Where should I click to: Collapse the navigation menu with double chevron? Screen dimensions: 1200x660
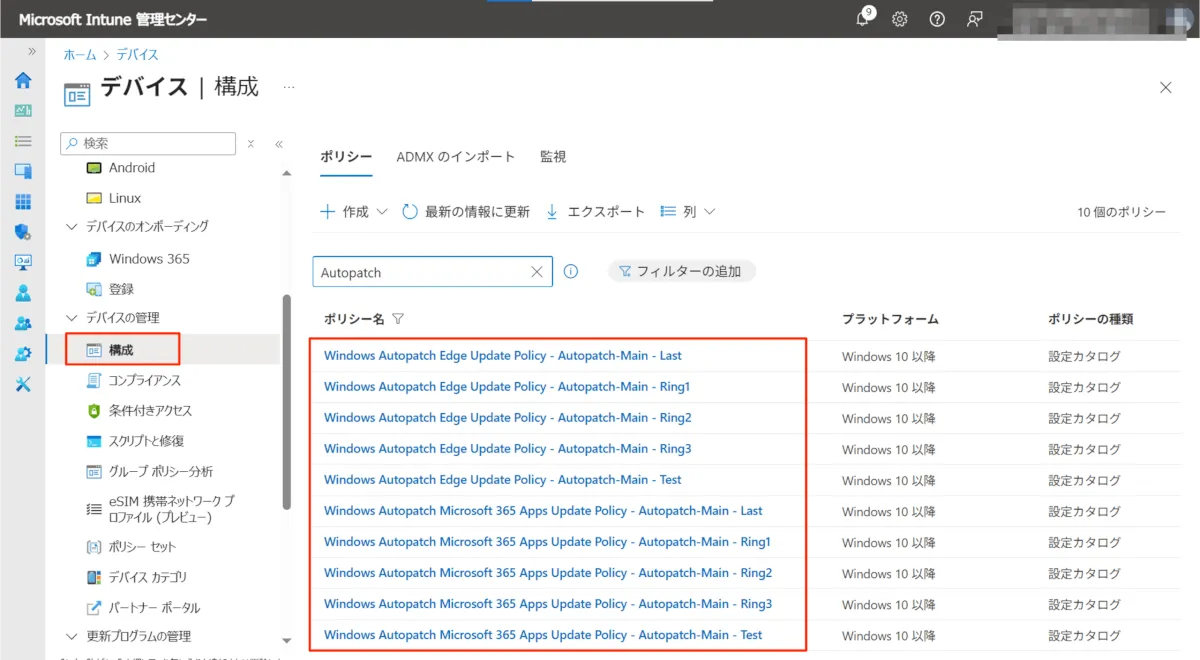point(279,144)
